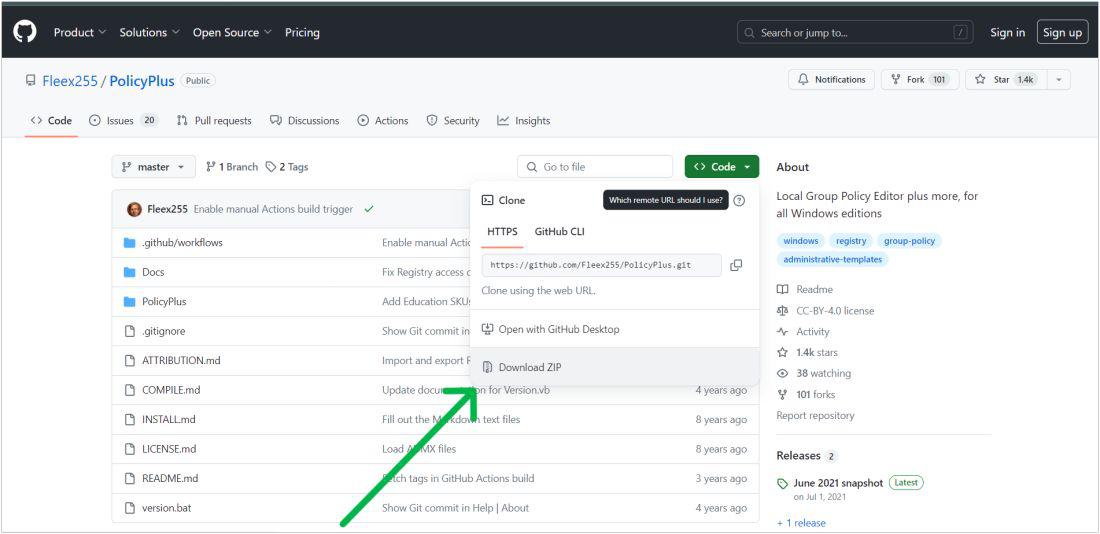This screenshot has width=1100, height=534.
Task: Click Sign in
Action: coord(1007,32)
